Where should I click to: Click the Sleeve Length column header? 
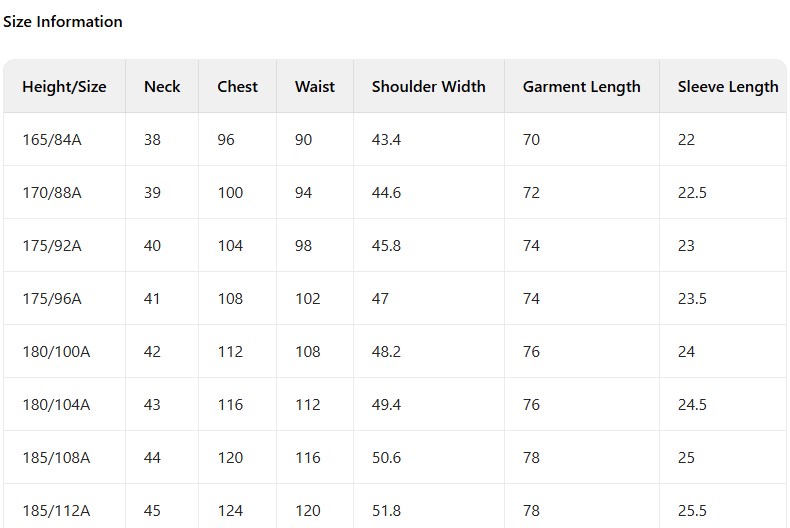727,87
